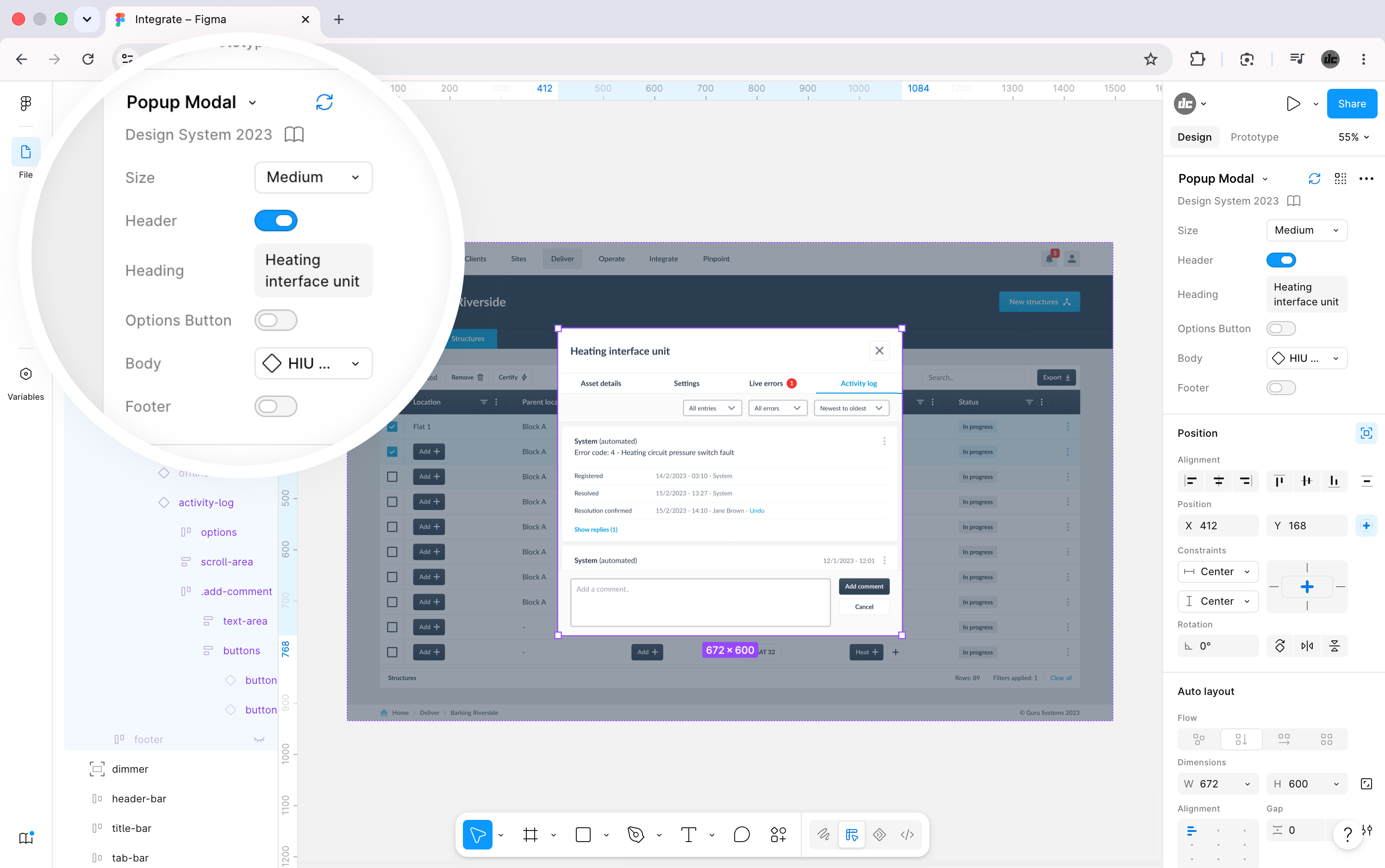1385x868 pixels.
Task: Click the swap instance icon in right panel
Action: point(1314,179)
